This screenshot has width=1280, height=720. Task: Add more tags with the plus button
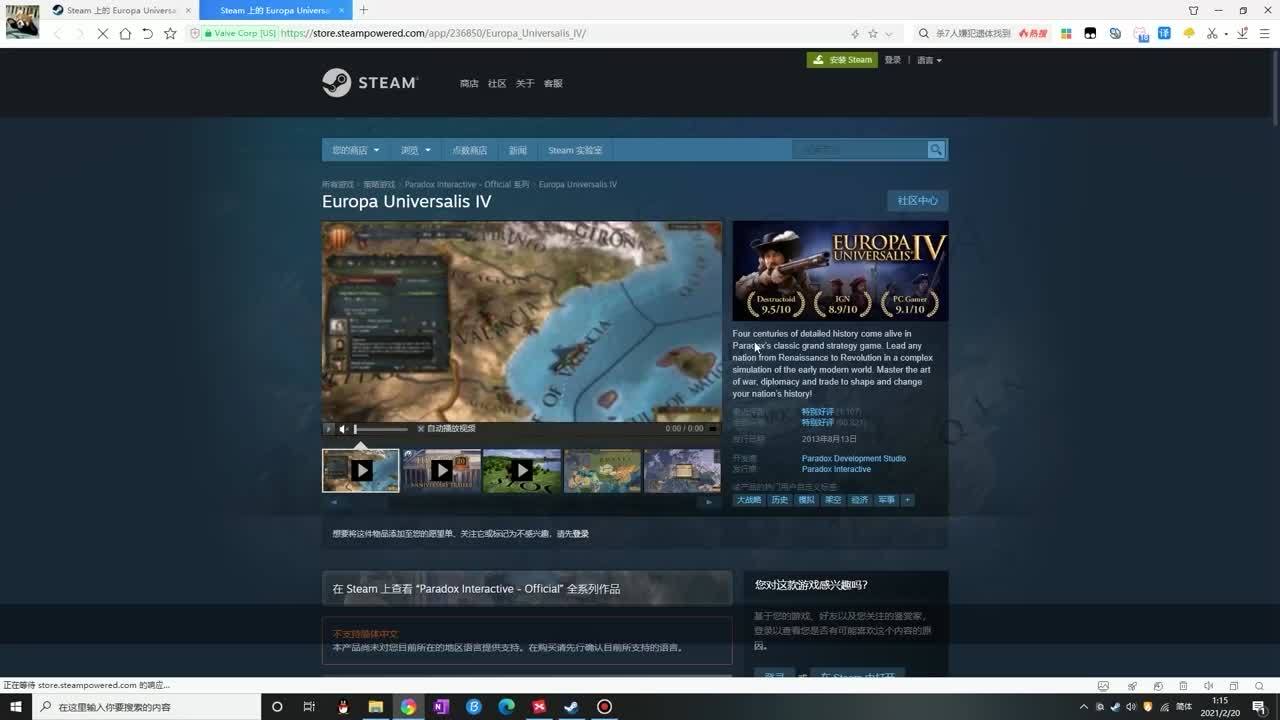click(x=908, y=500)
